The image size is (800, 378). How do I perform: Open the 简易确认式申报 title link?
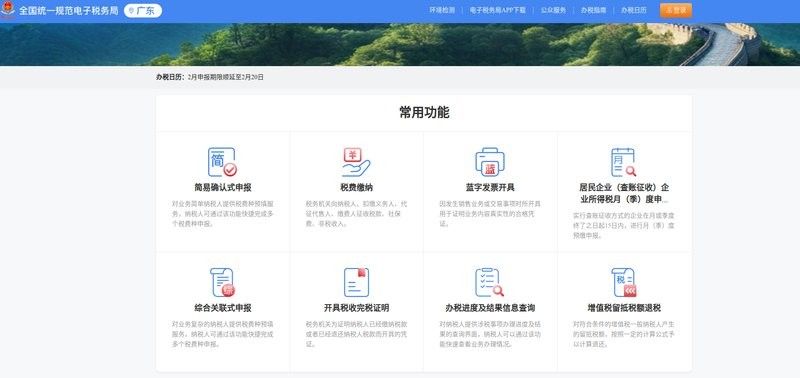222,188
